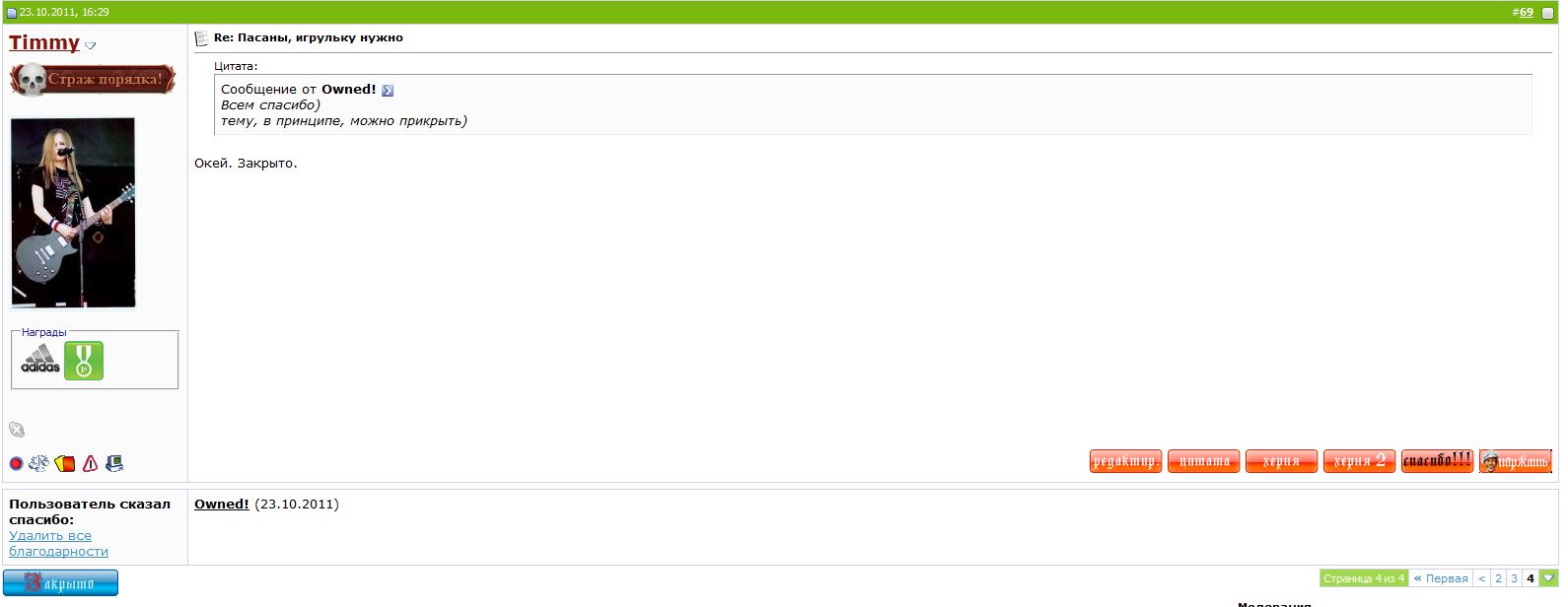Click the yellow-red cards infraction icon
This screenshot has width=1568, height=607.
tap(65, 463)
